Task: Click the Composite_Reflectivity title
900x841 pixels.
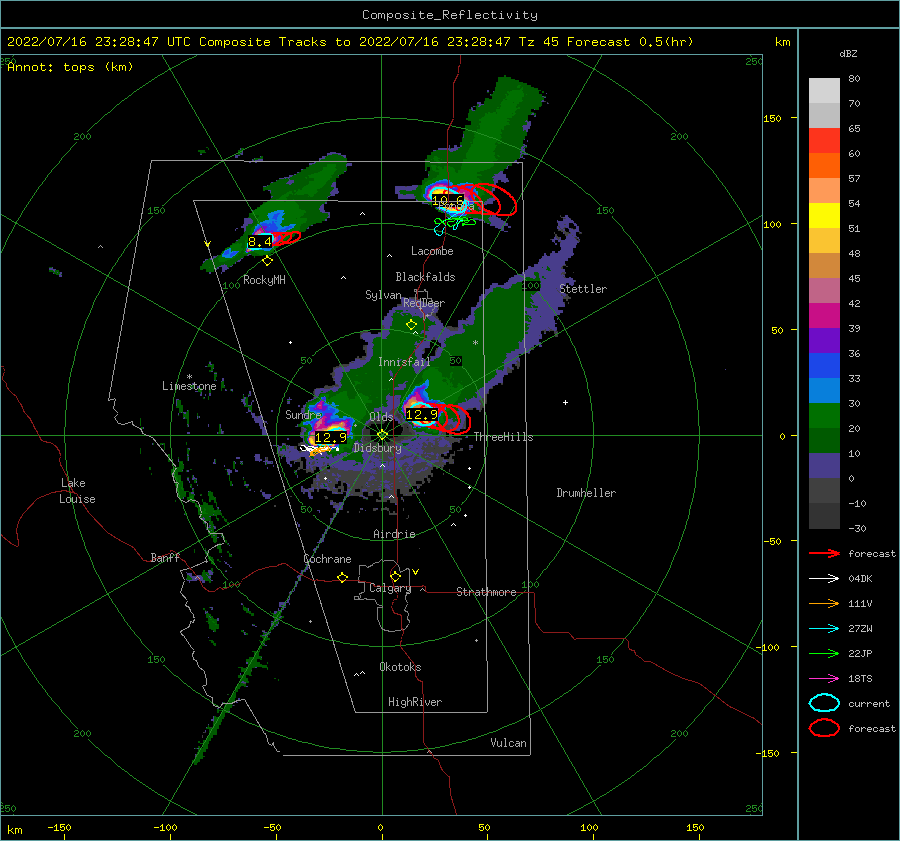Action: coord(450,15)
